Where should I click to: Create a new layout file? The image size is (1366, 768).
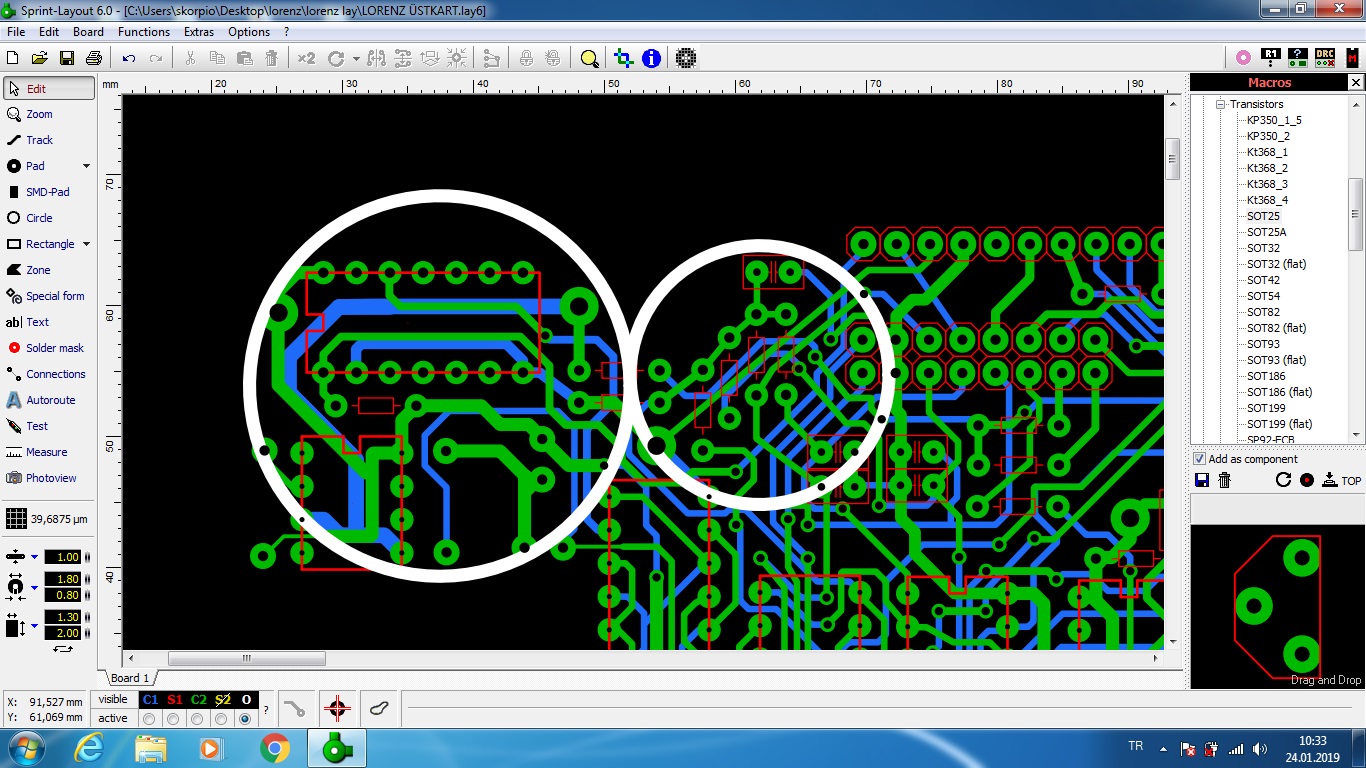point(13,59)
